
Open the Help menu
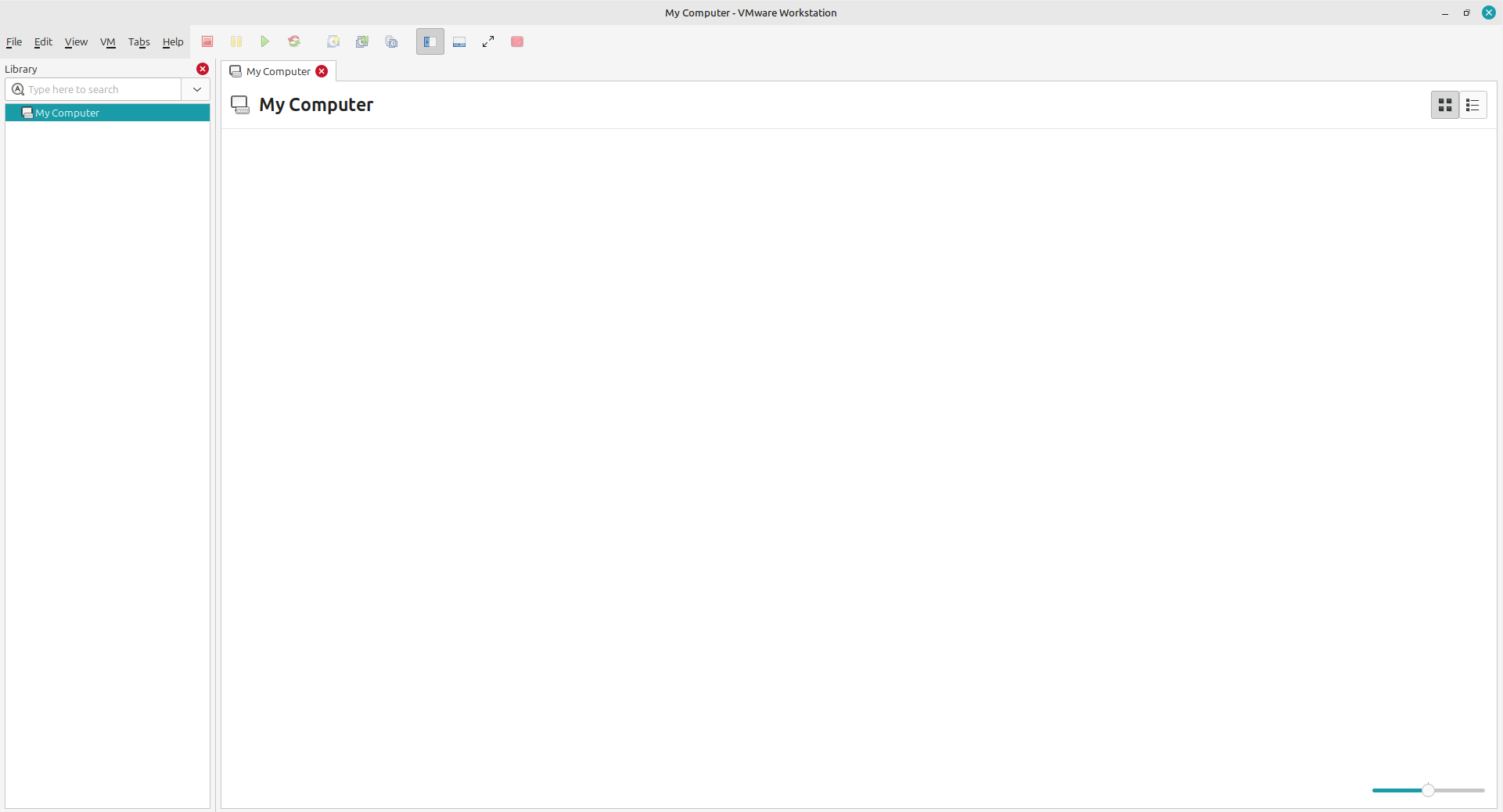click(x=173, y=42)
